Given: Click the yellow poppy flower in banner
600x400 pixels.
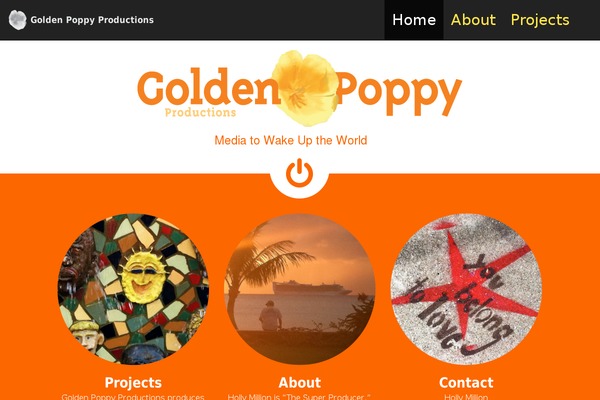Looking at the screenshot, I should (x=305, y=88).
